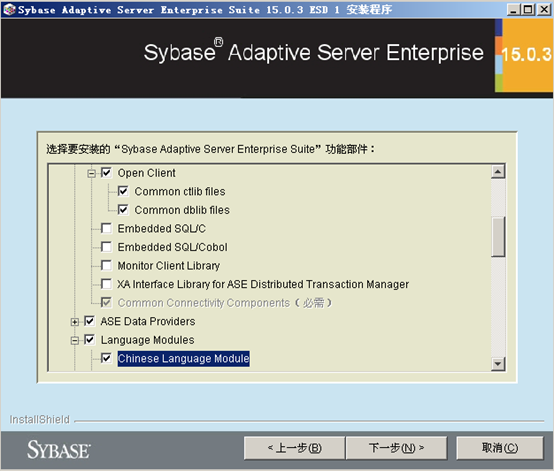Close the installer window
Image resolution: width=554 pixels, height=471 pixels.
543,10
